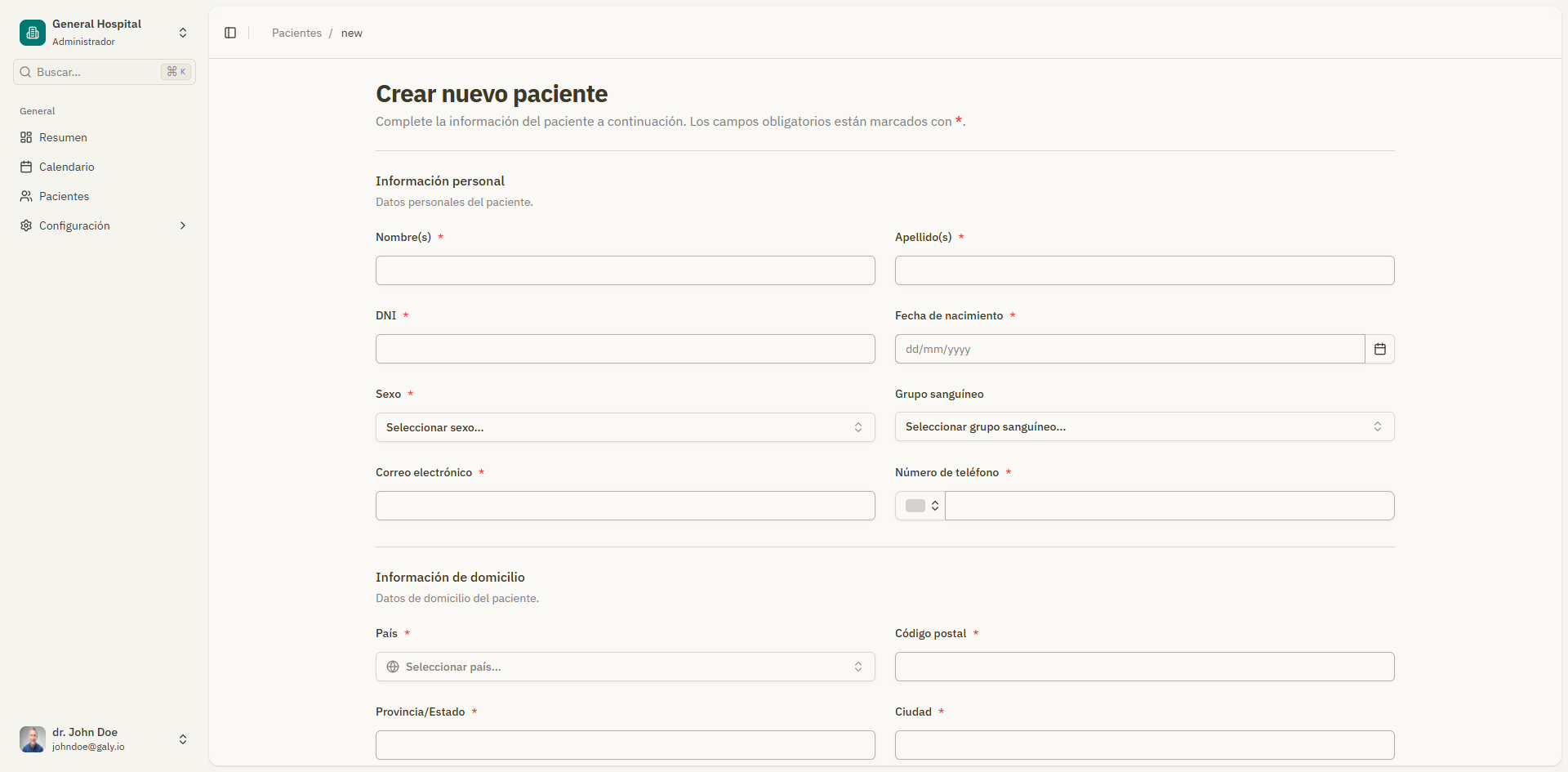Open the Seleccionar país dropdown
Viewport: 1568px width, 772px height.
click(625, 667)
